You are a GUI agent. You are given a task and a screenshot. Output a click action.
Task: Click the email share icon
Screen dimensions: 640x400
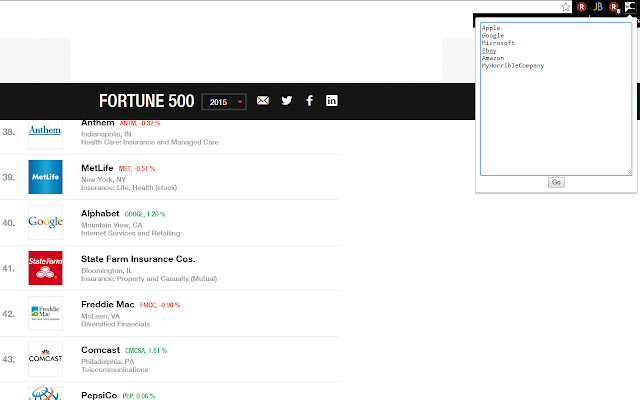tap(263, 100)
